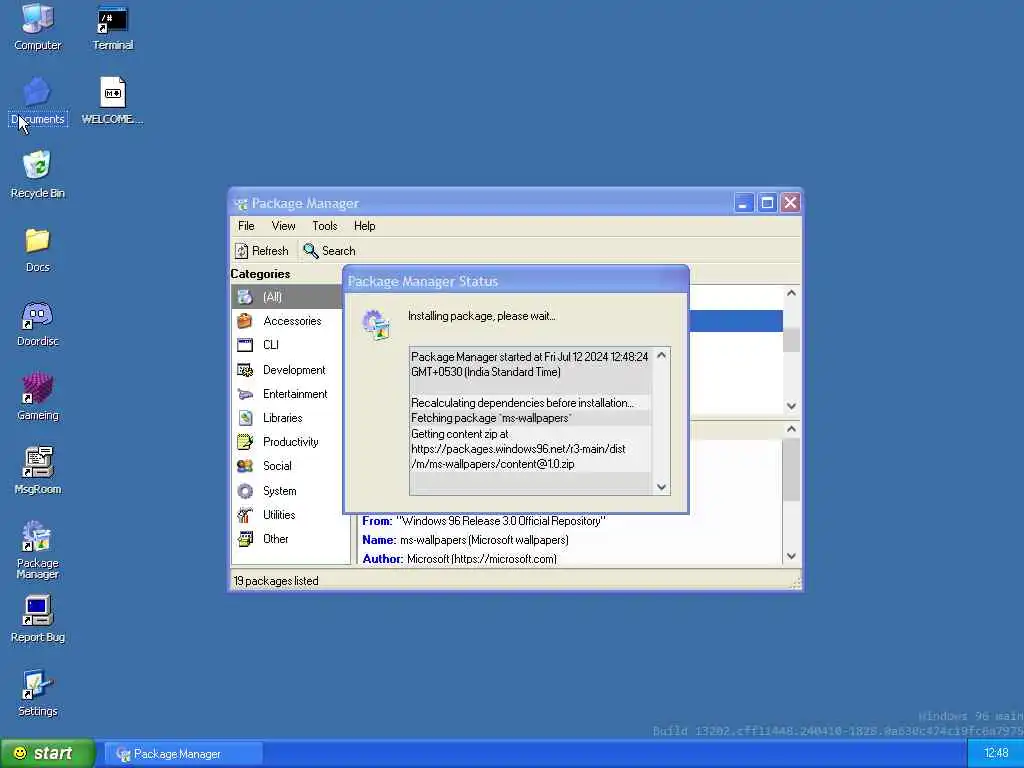The image size is (1024, 768).
Task: Click the package list scroll up arrow
Action: tap(792, 293)
